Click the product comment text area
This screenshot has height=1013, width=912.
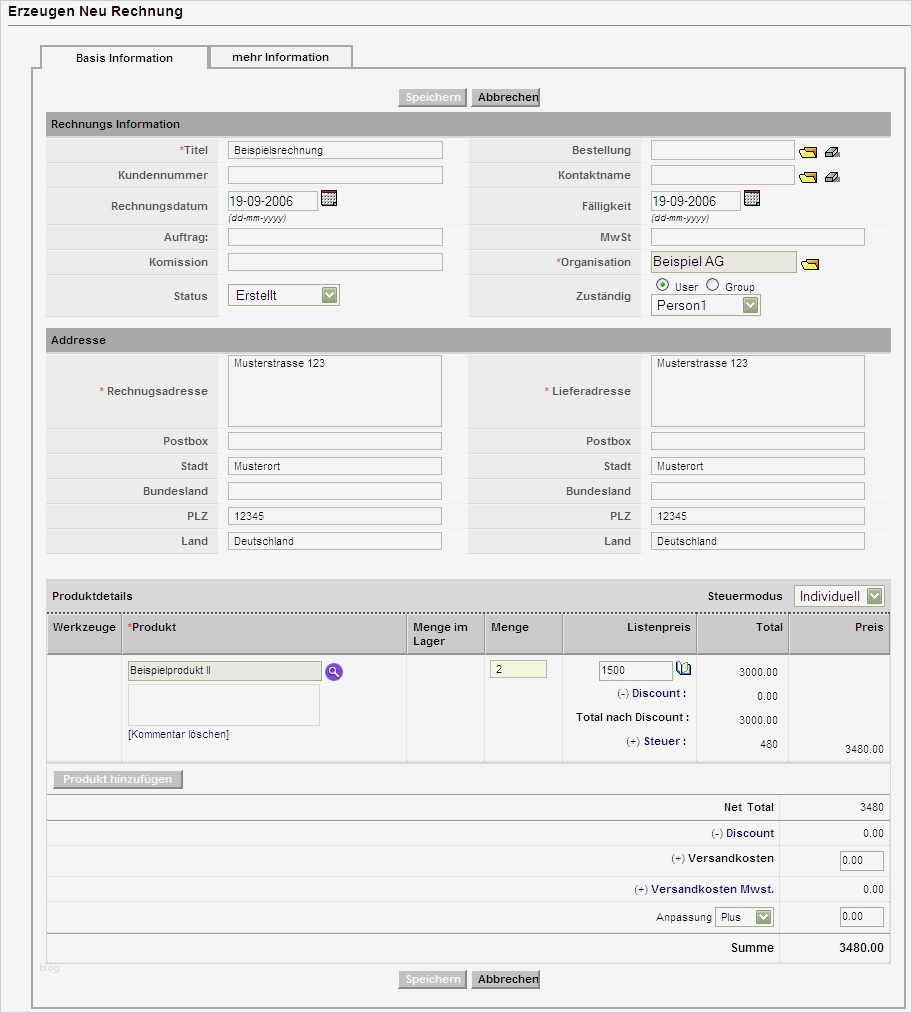(223, 705)
